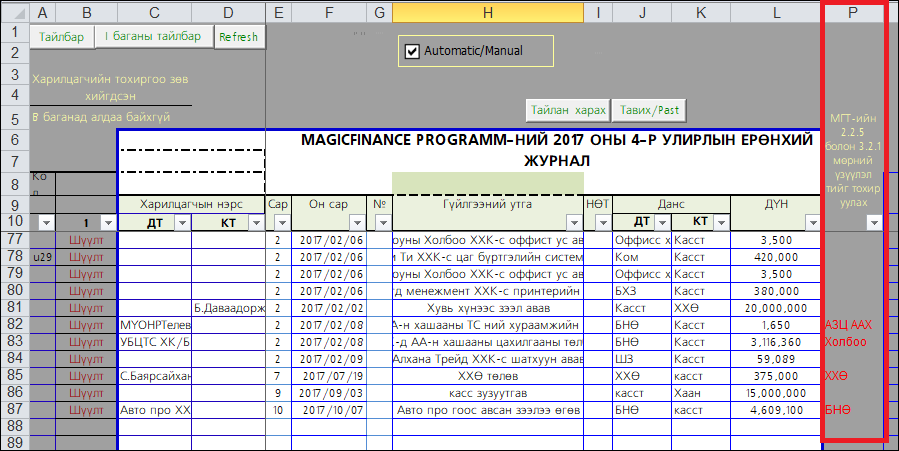Select column H header
Image resolution: width=899 pixels, height=451 pixels.
[487, 11]
